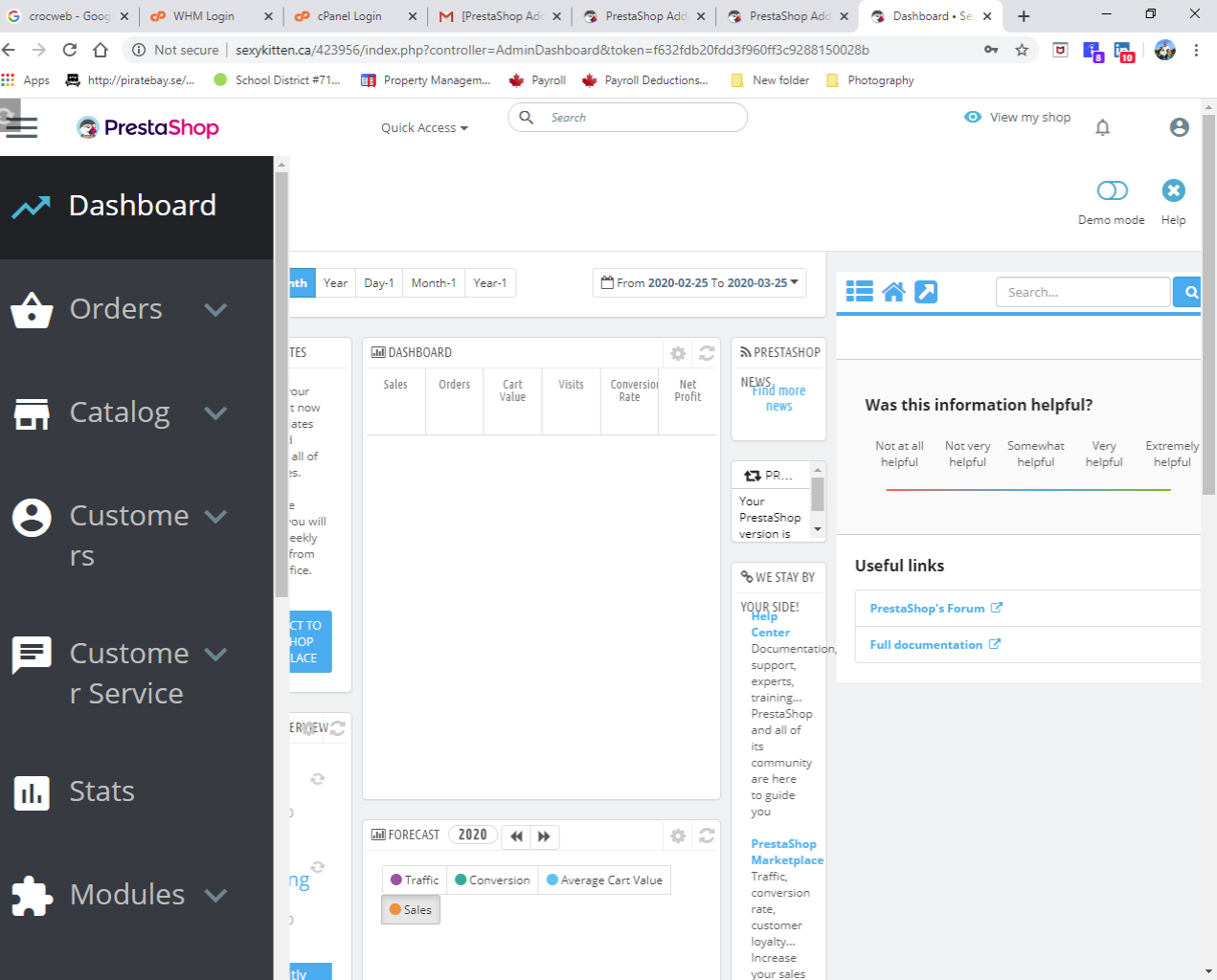Open the hamburger menu toggle
Viewport: 1217px width, 980px height.
21,126
